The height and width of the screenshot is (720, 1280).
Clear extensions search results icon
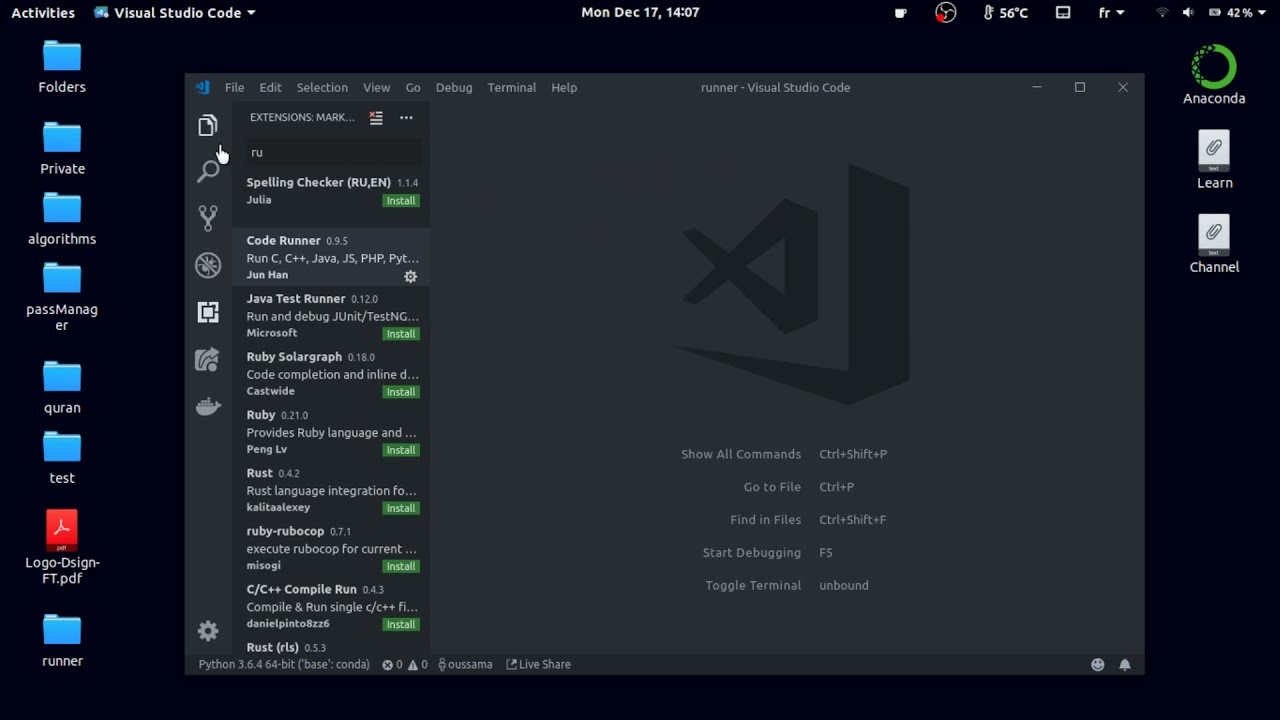coord(376,118)
